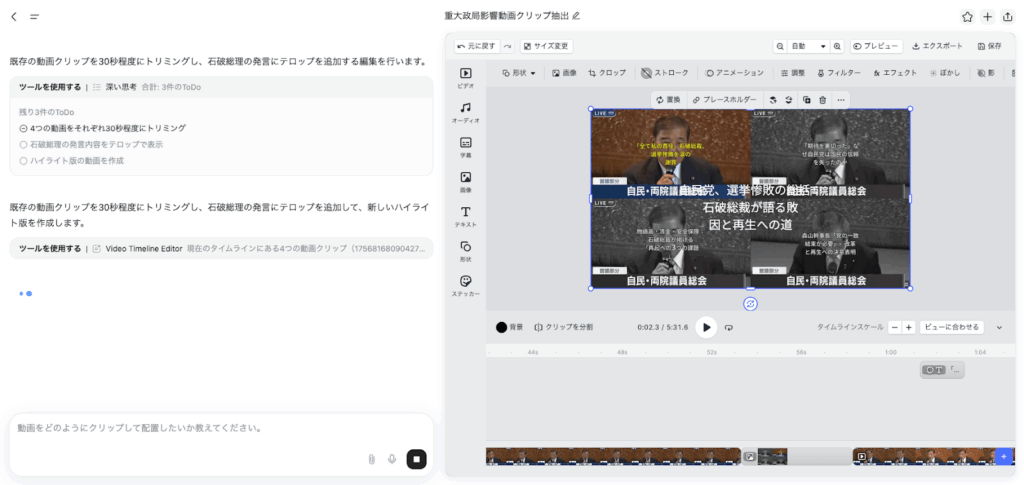This screenshot has height=485, width=1024.
Task: Toggle the ハイライト版の動画を作成 ToDo circle
Action: tap(23, 160)
